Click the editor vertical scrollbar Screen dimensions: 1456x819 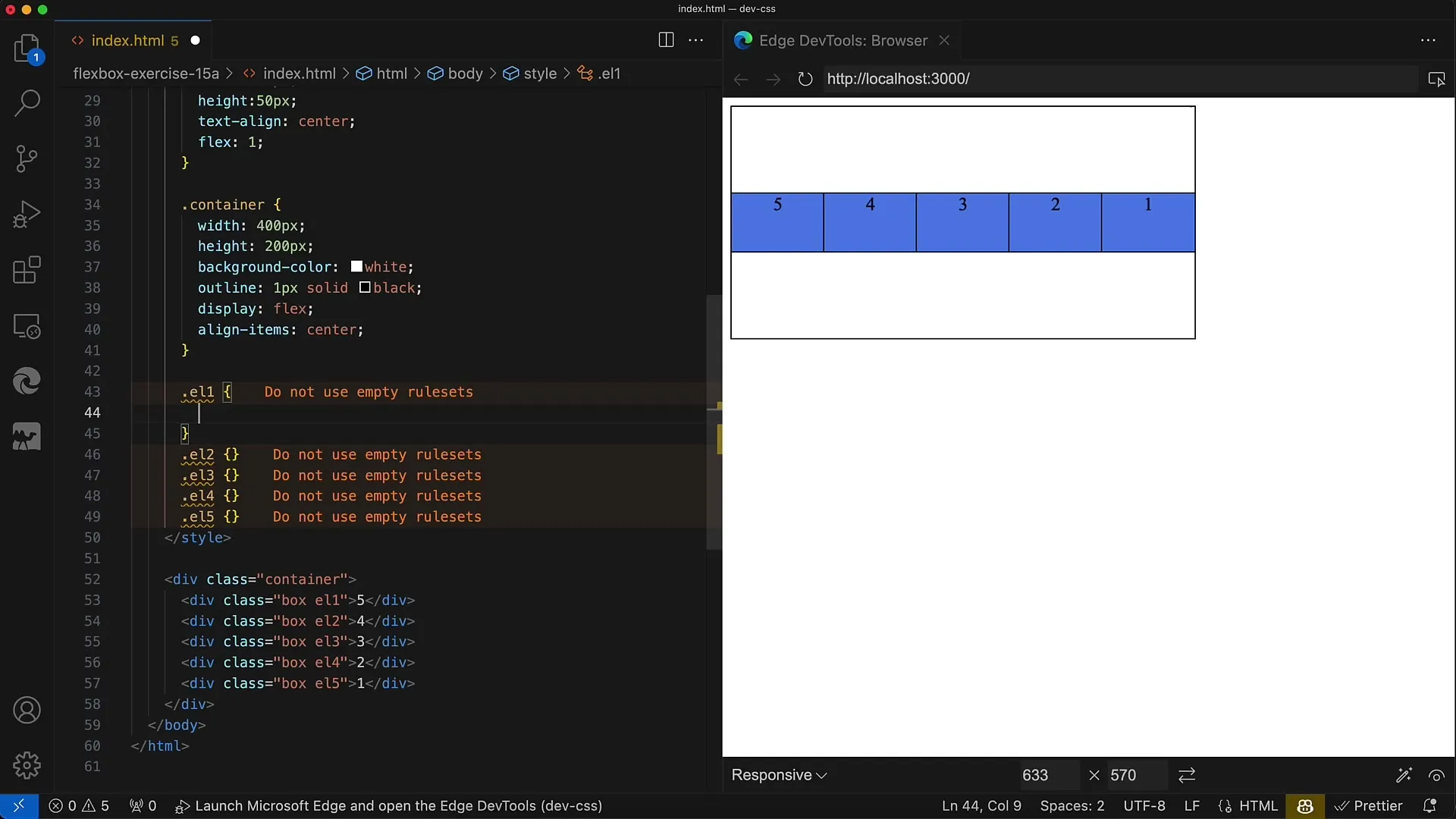714,421
